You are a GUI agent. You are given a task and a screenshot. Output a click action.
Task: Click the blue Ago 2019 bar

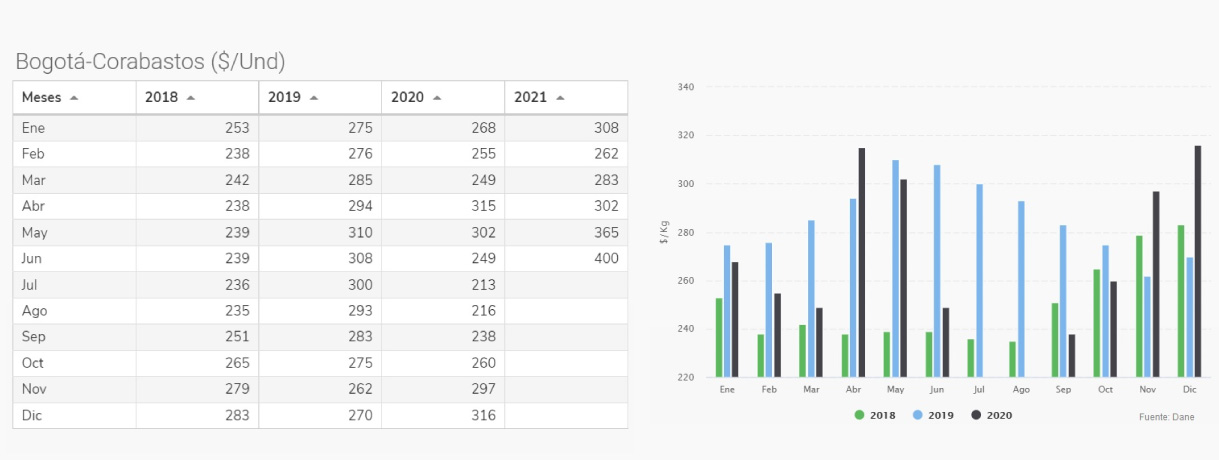pos(1021,289)
